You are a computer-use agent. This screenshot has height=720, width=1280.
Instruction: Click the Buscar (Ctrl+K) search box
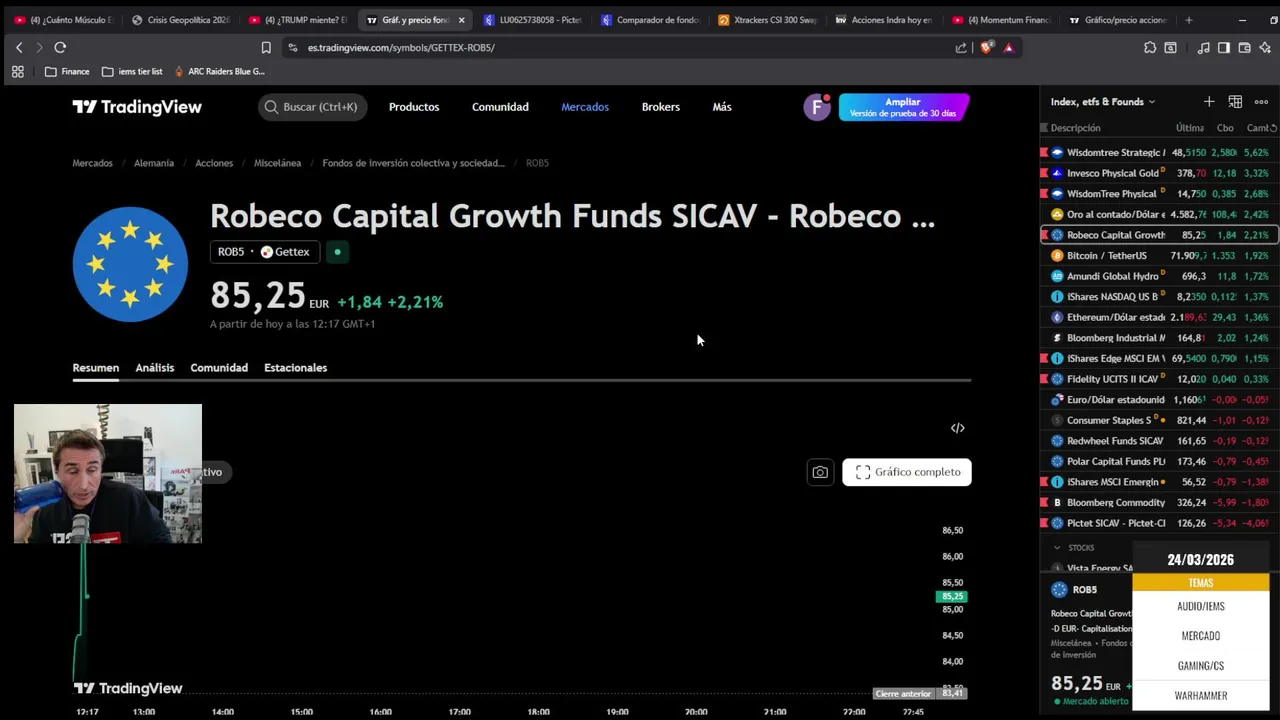tap(312, 107)
